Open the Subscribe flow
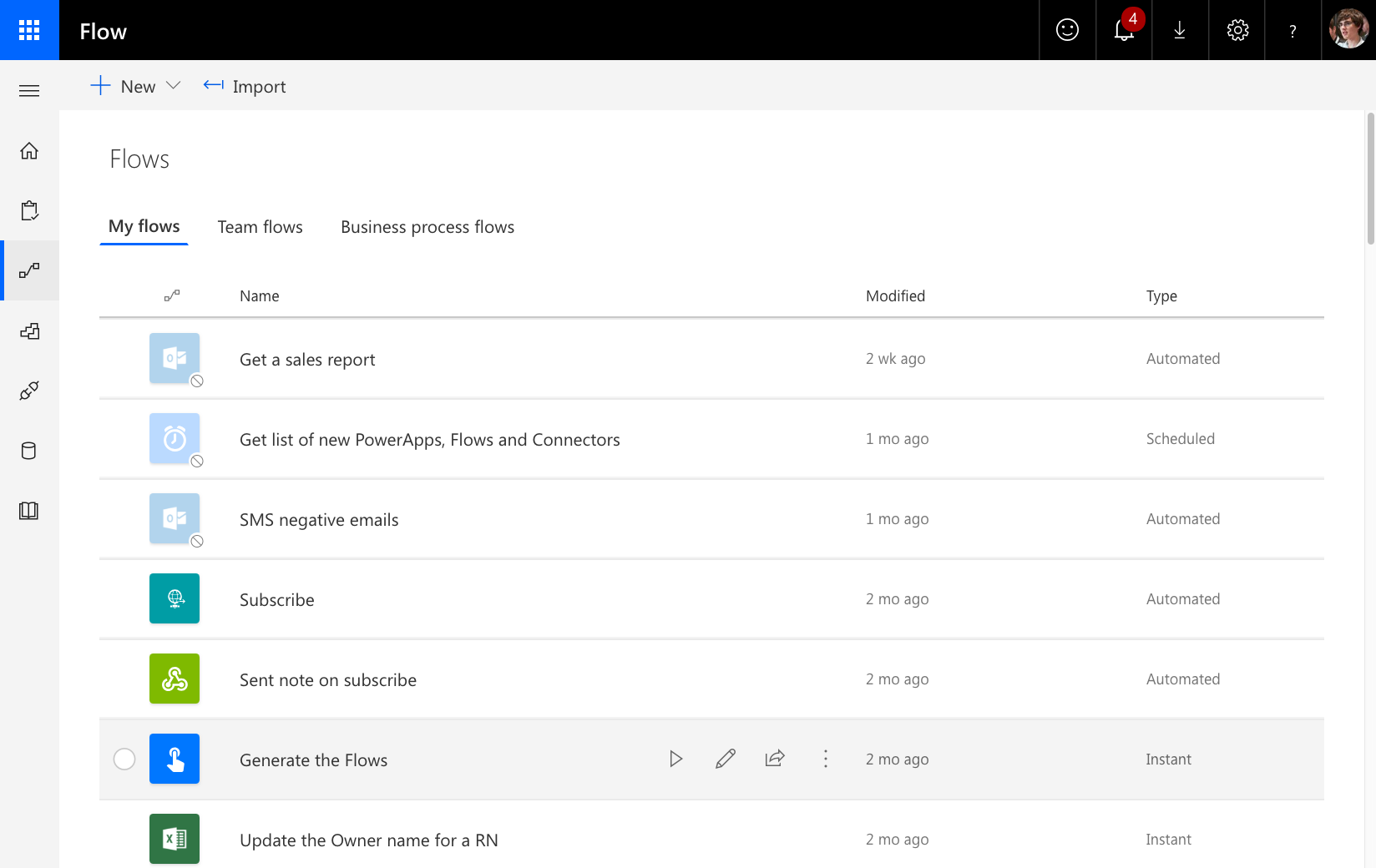Image resolution: width=1376 pixels, height=868 pixels. coord(276,599)
